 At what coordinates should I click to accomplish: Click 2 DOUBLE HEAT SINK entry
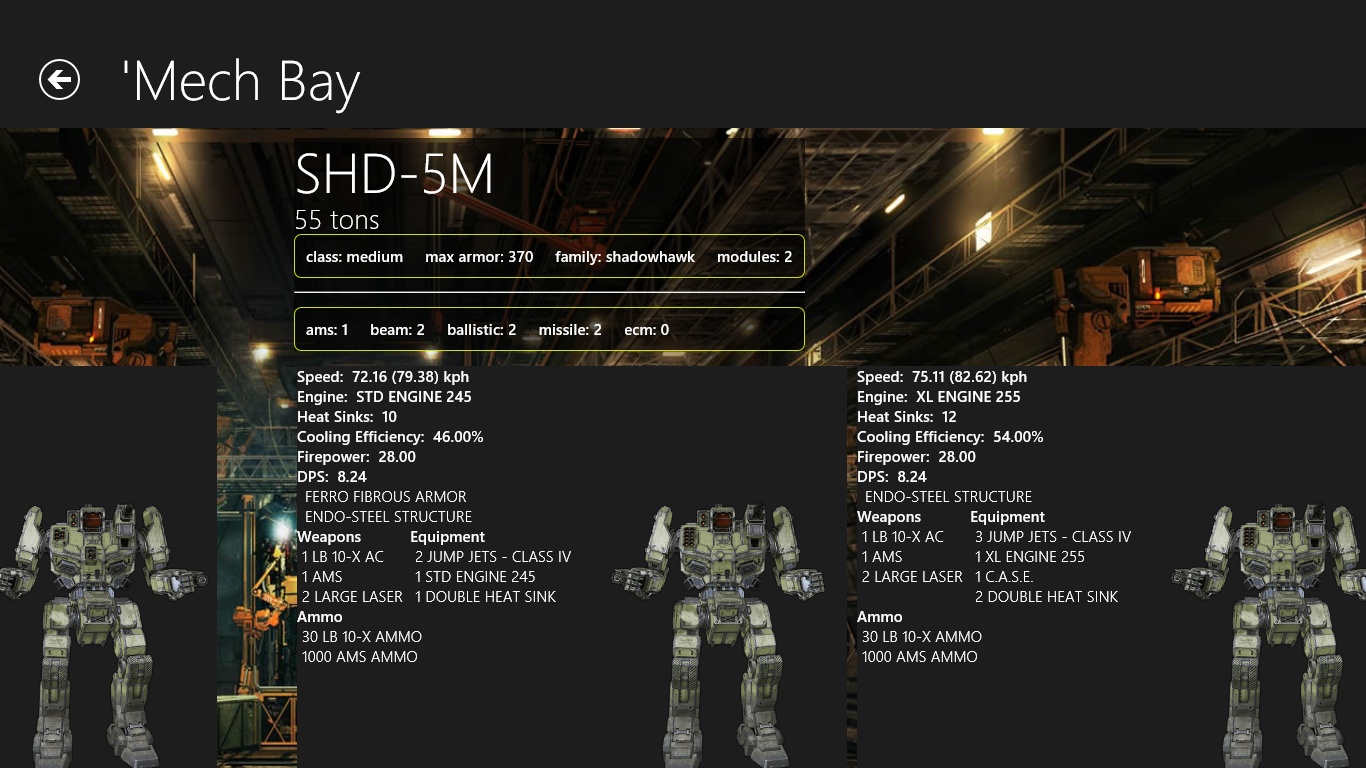[x=1047, y=597]
